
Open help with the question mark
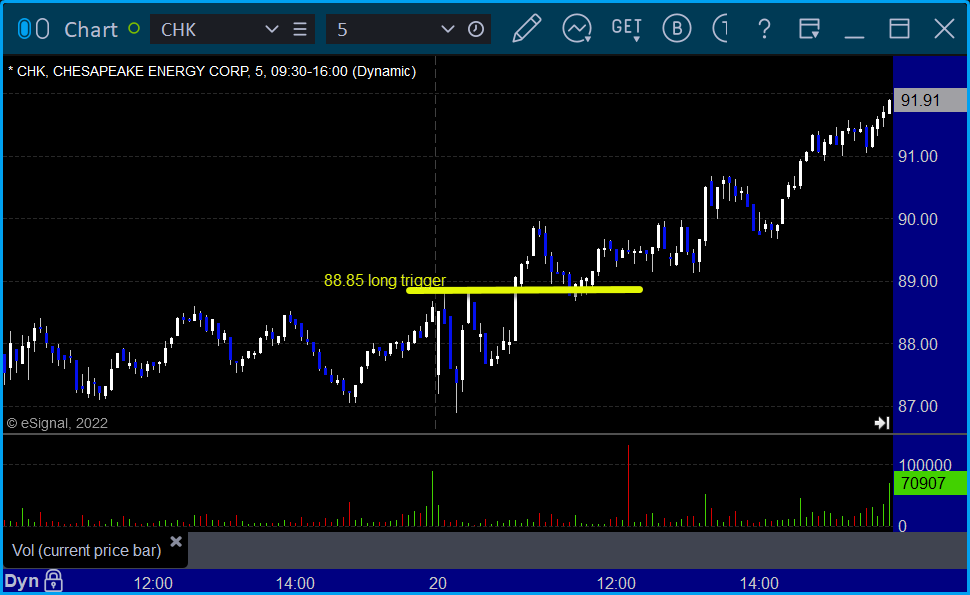point(765,28)
